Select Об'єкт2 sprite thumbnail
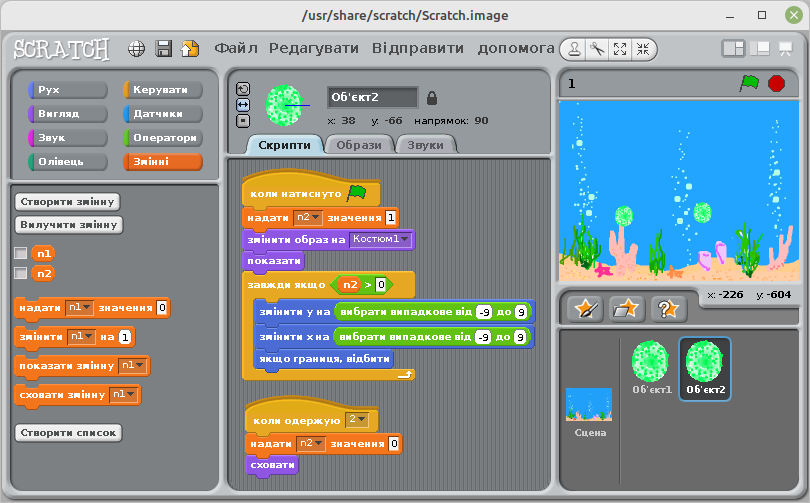 click(705, 368)
